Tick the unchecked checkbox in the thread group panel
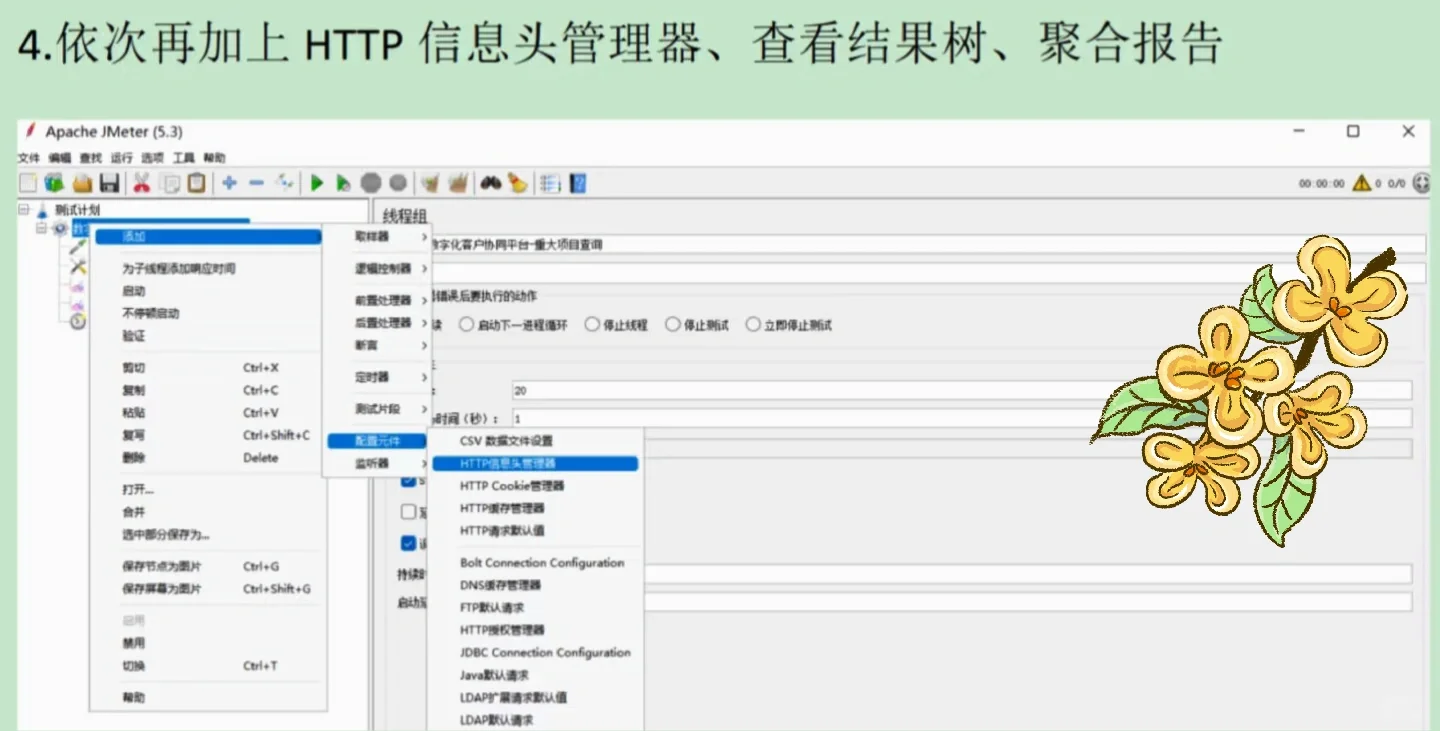The width and height of the screenshot is (1440, 731). pyautogui.click(x=408, y=512)
